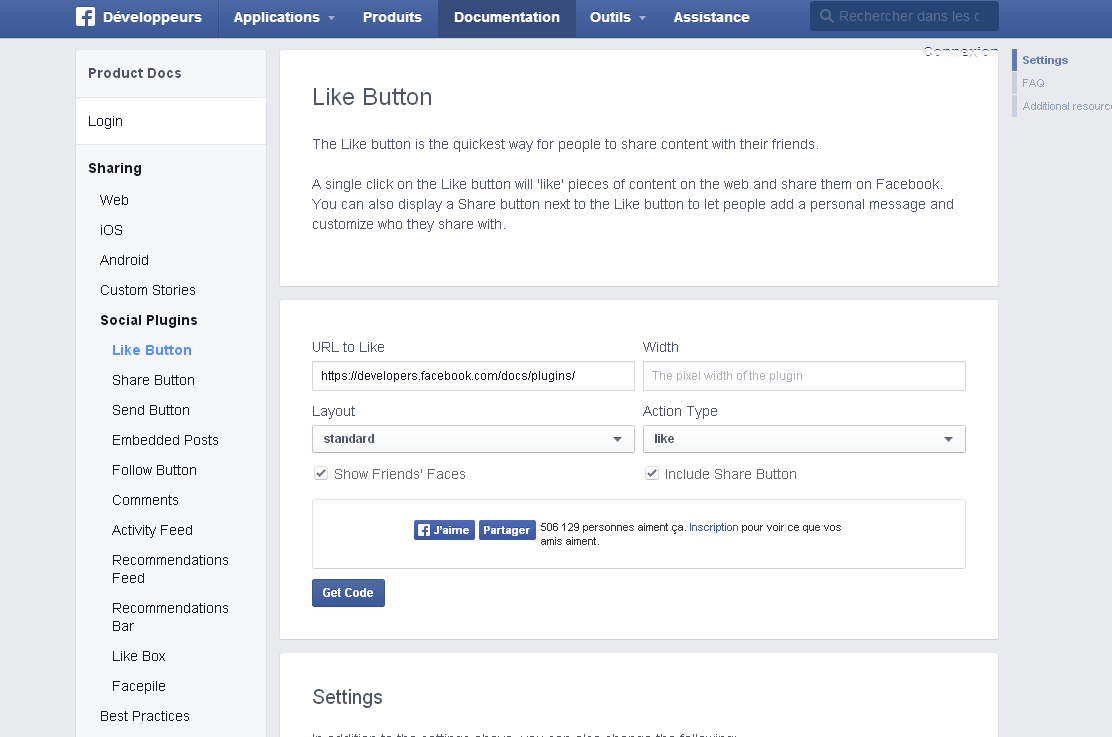1112x737 pixels.
Task: Open Recommendations Bar docs
Action: pos(170,617)
